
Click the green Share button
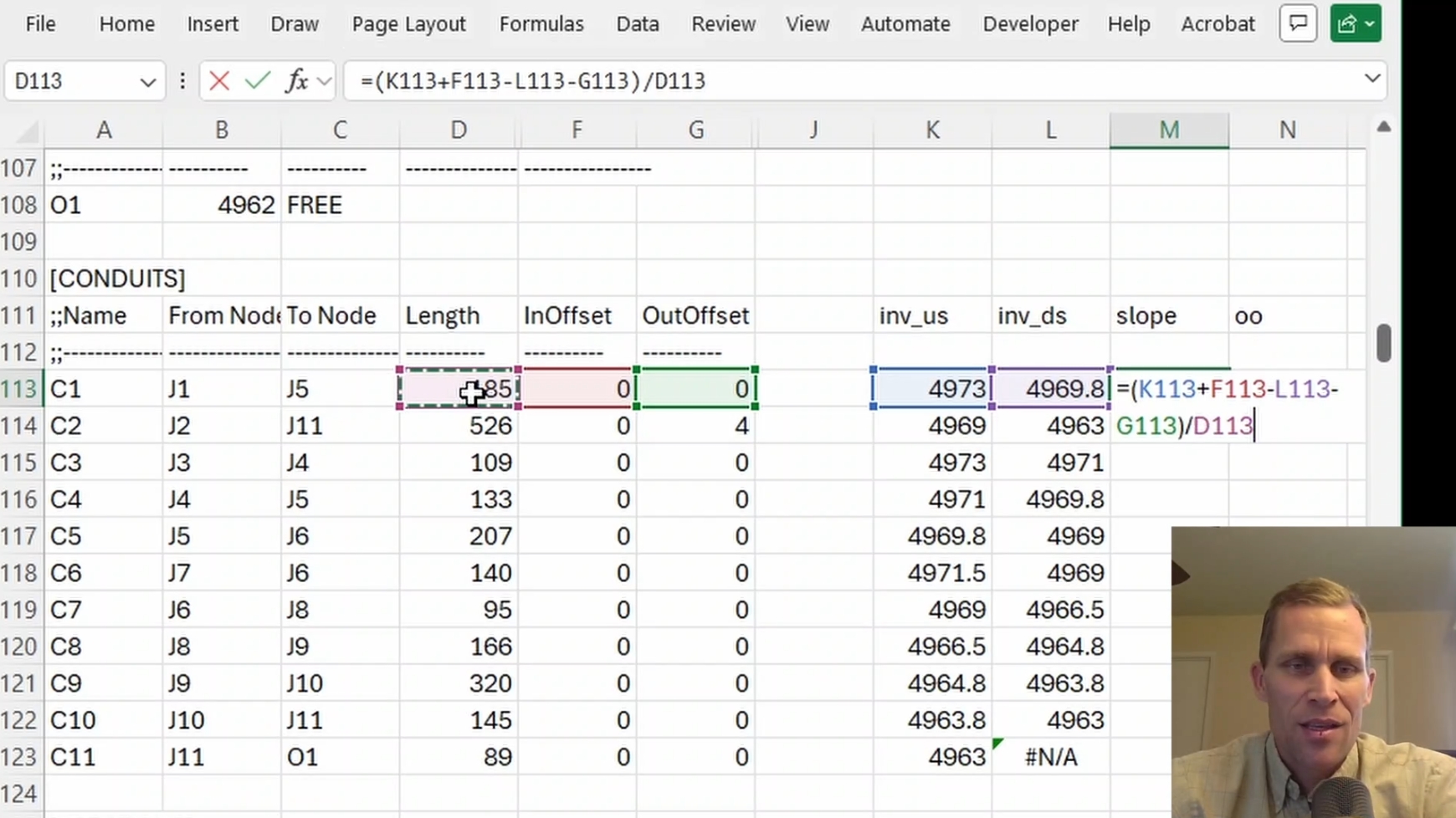[1356, 24]
